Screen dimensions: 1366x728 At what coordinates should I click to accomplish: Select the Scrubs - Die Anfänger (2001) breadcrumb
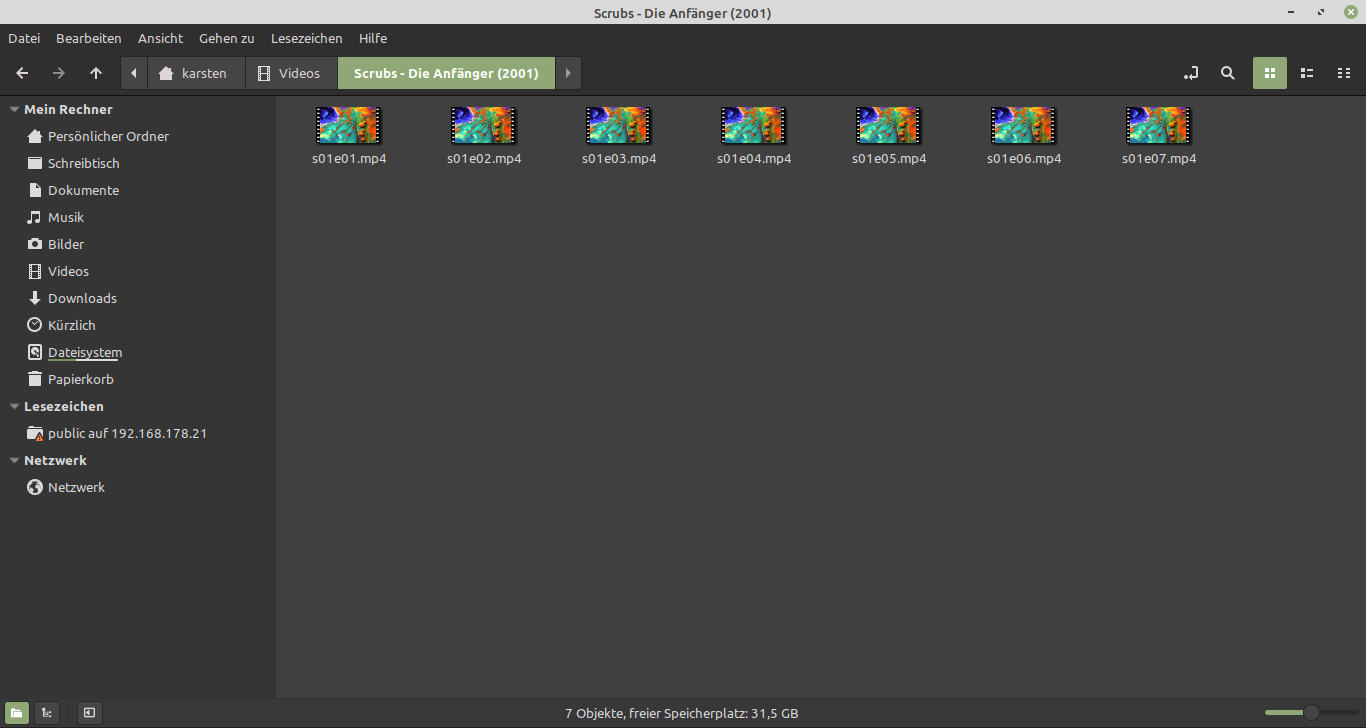[x=446, y=73]
